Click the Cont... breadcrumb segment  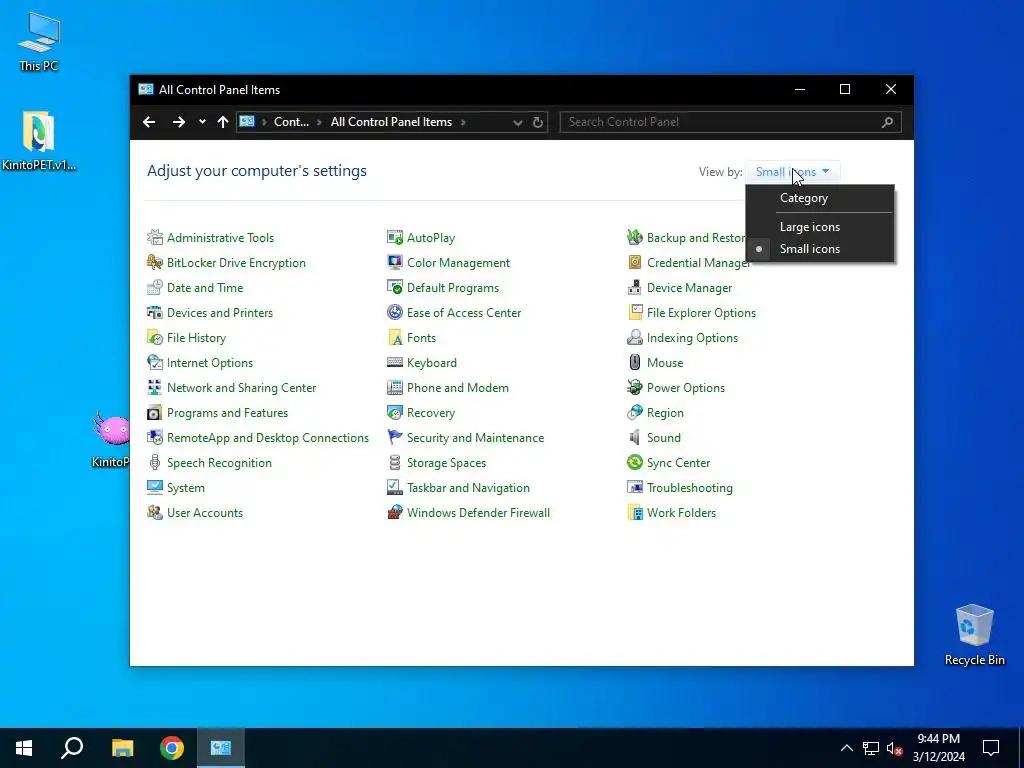click(x=291, y=122)
